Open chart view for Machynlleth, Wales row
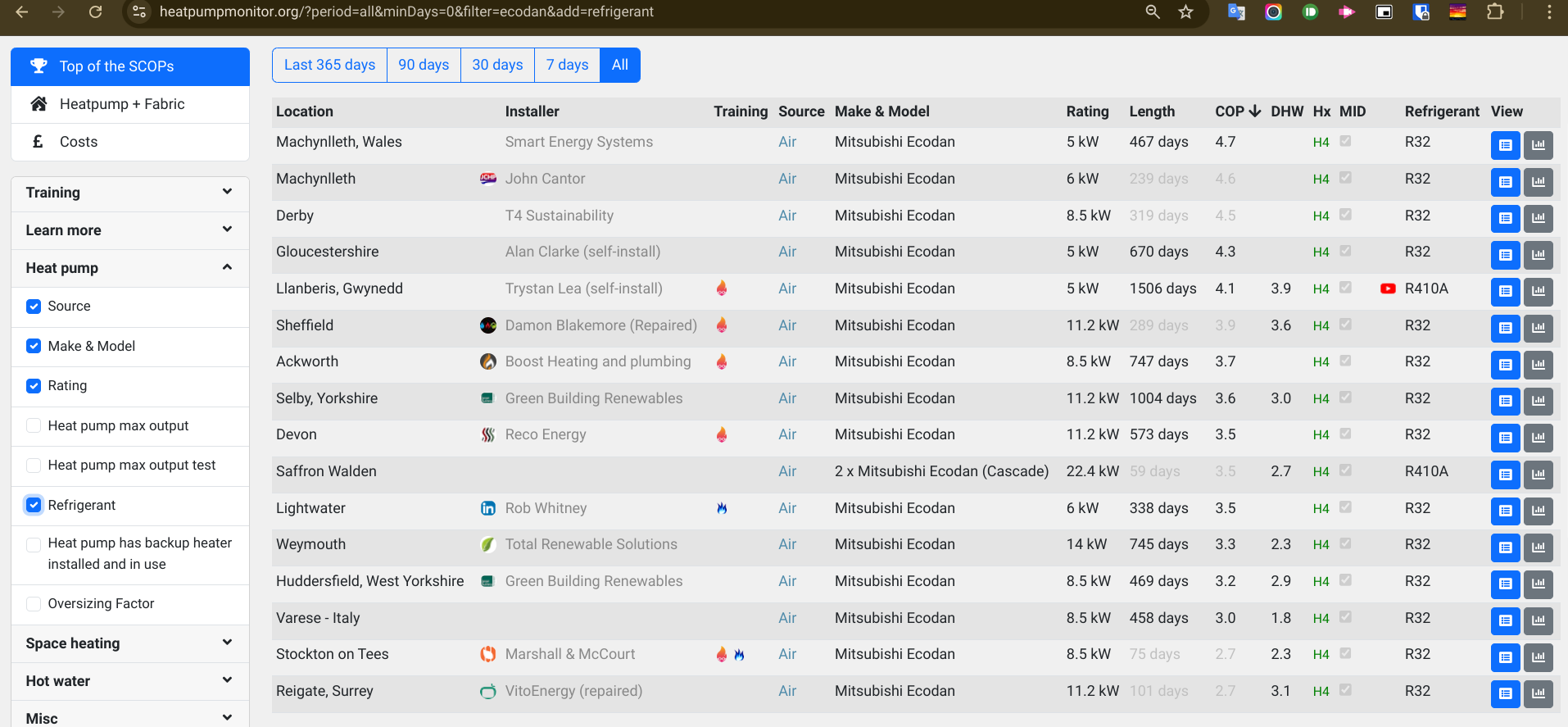 tap(1538, 145)
